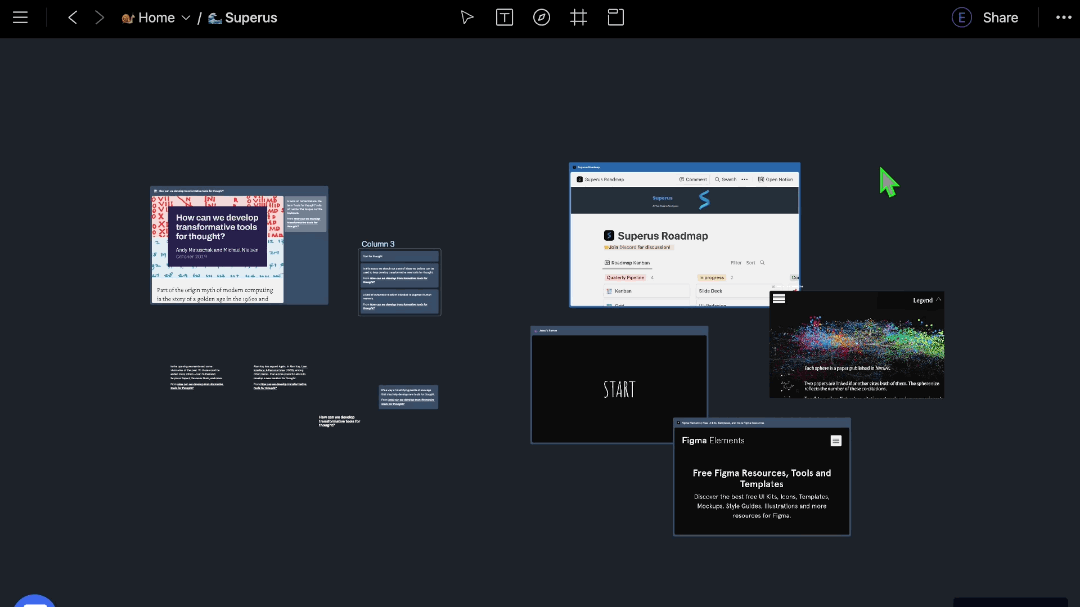Click Sort in the Roadmap card

[751, 263]
